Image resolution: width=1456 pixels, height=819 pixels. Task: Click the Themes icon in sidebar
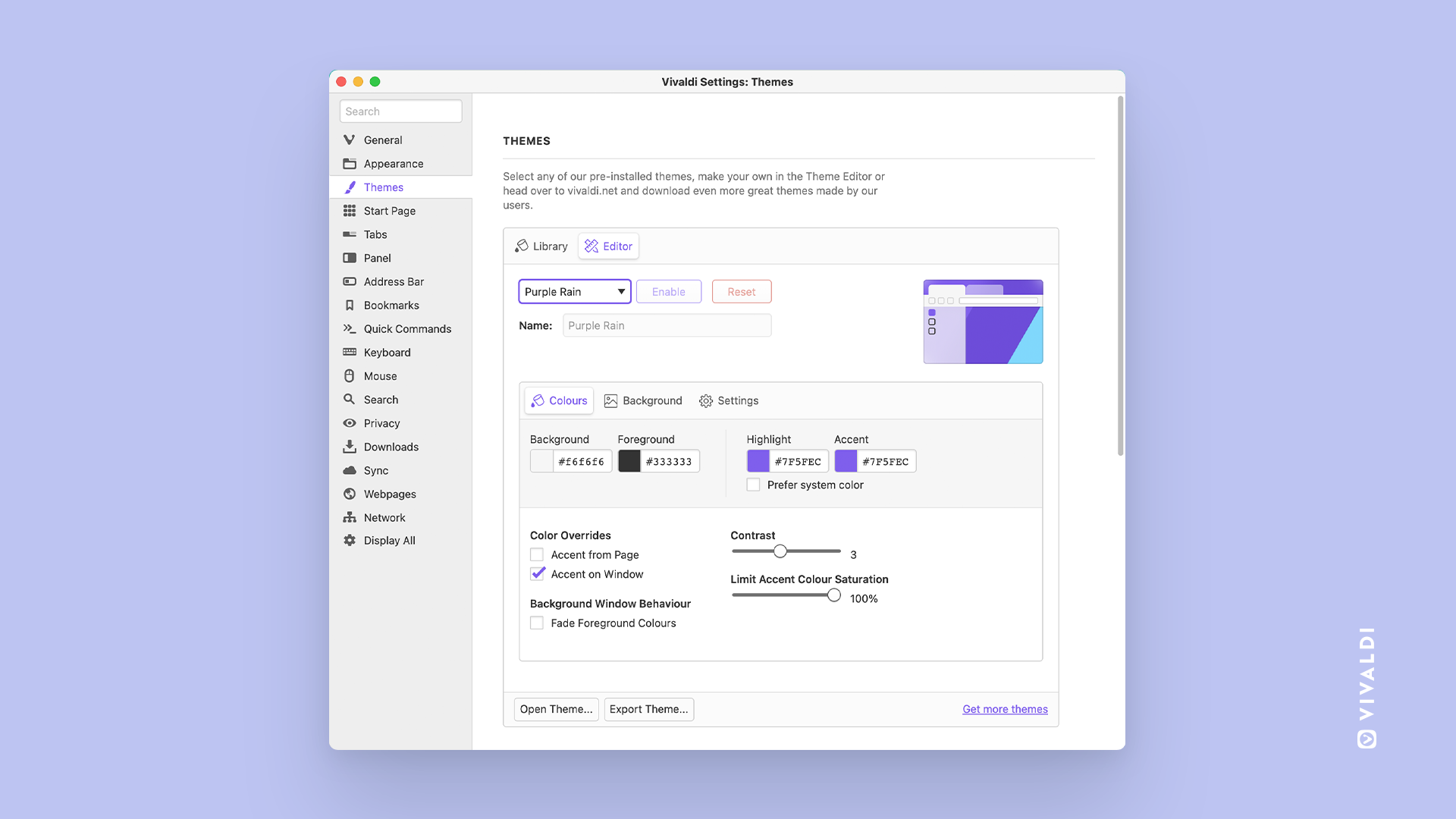349,187
